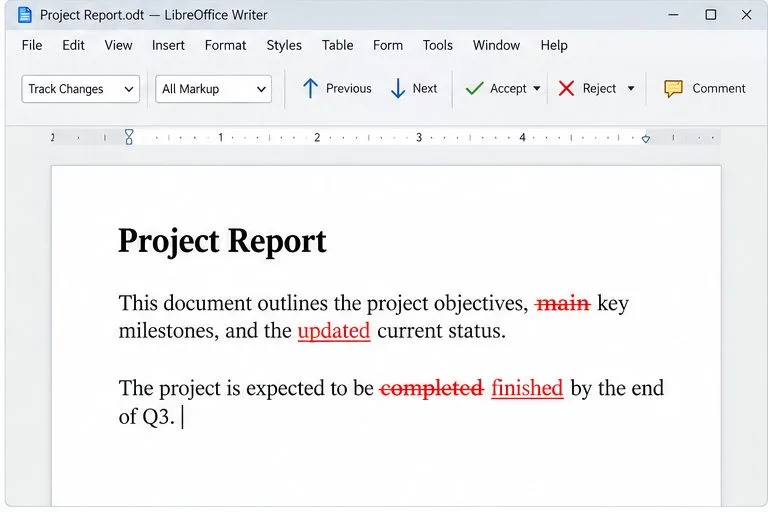Click the struck-through word main
Viewport: 768px width, 512px height.
pos(563,304)
